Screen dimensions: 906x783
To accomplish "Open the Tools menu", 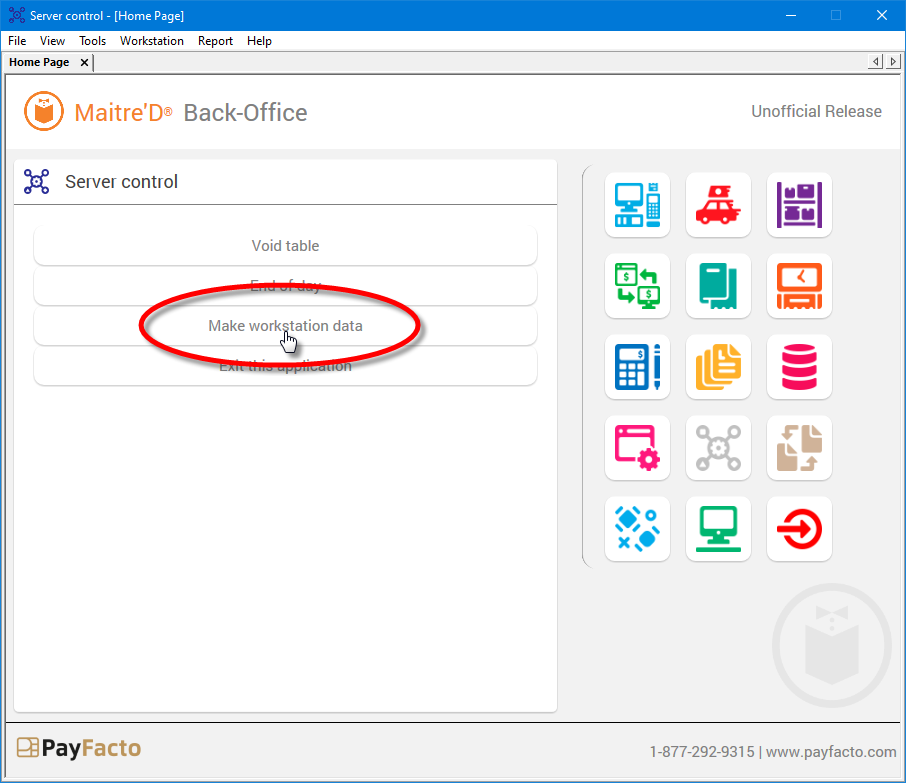I will tap(92, 41).
